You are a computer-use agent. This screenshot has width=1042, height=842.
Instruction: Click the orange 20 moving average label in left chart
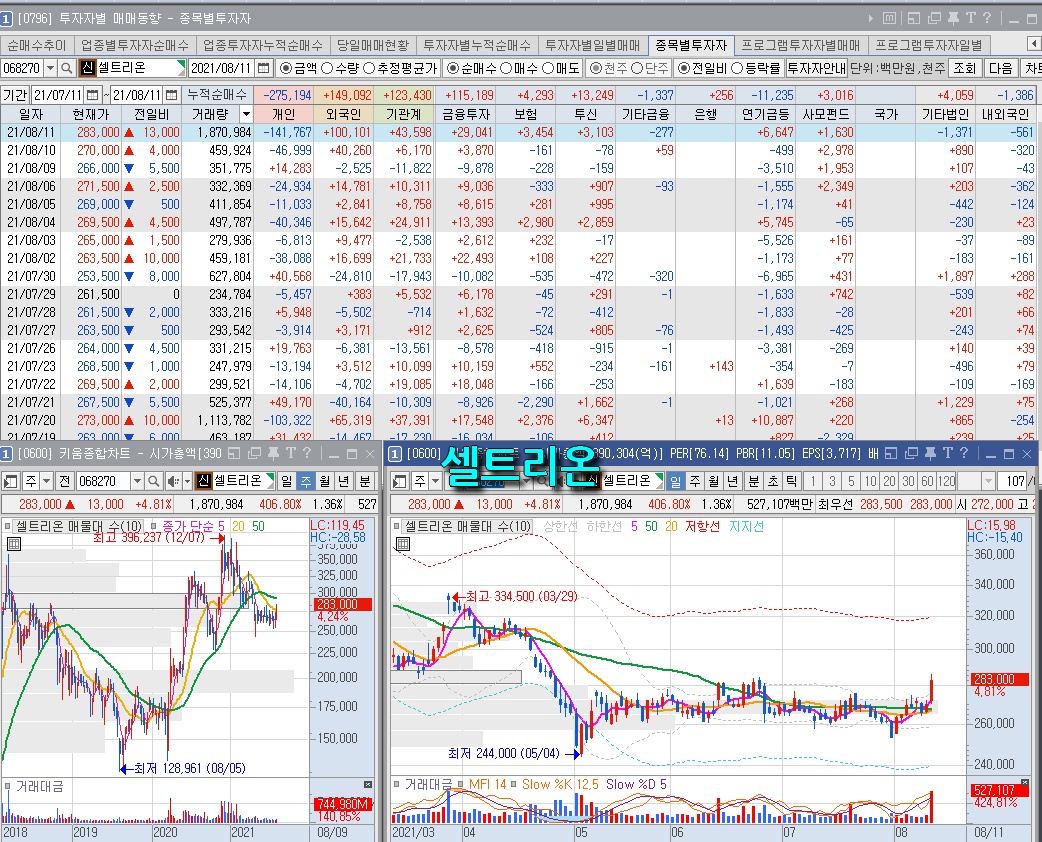tap(238, 526)
